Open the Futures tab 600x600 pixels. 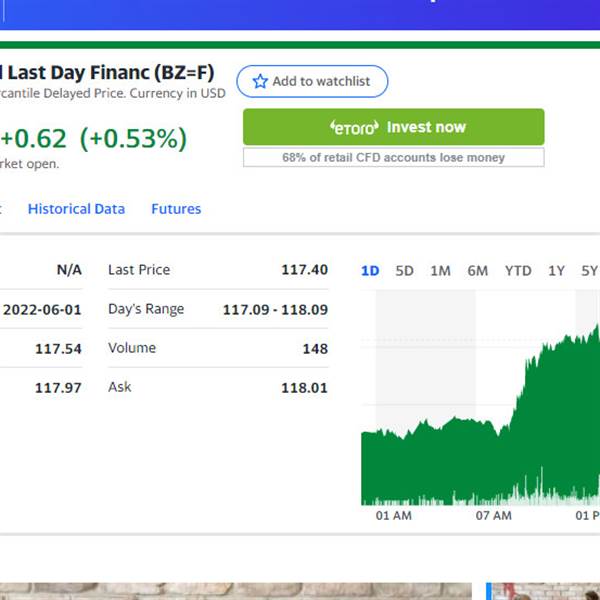pyautogui.click(x=176, y=209)
